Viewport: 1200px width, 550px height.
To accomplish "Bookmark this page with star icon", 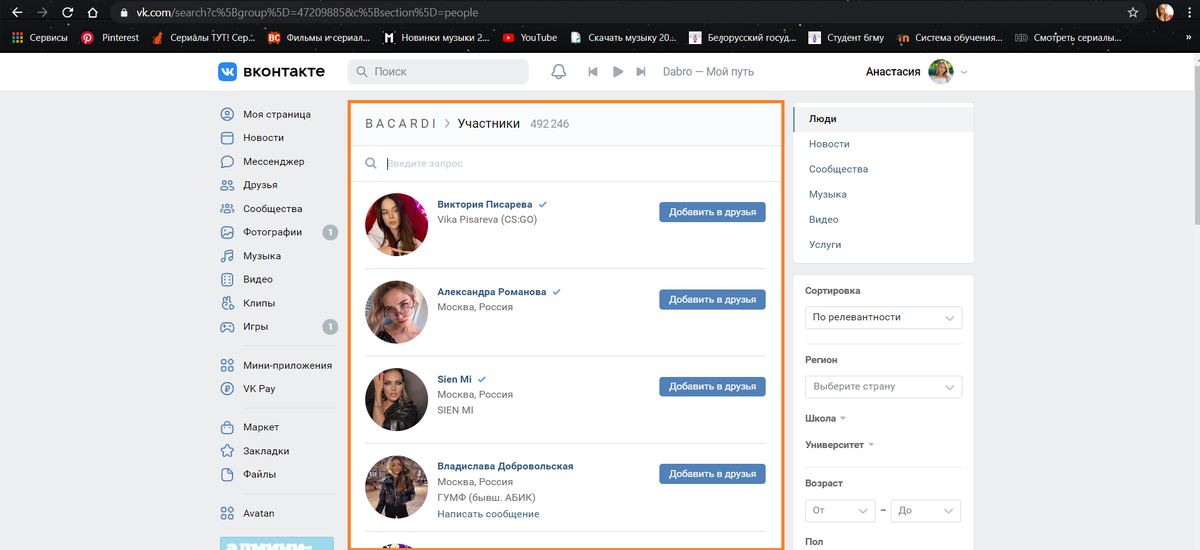I will pos(1133,13).
